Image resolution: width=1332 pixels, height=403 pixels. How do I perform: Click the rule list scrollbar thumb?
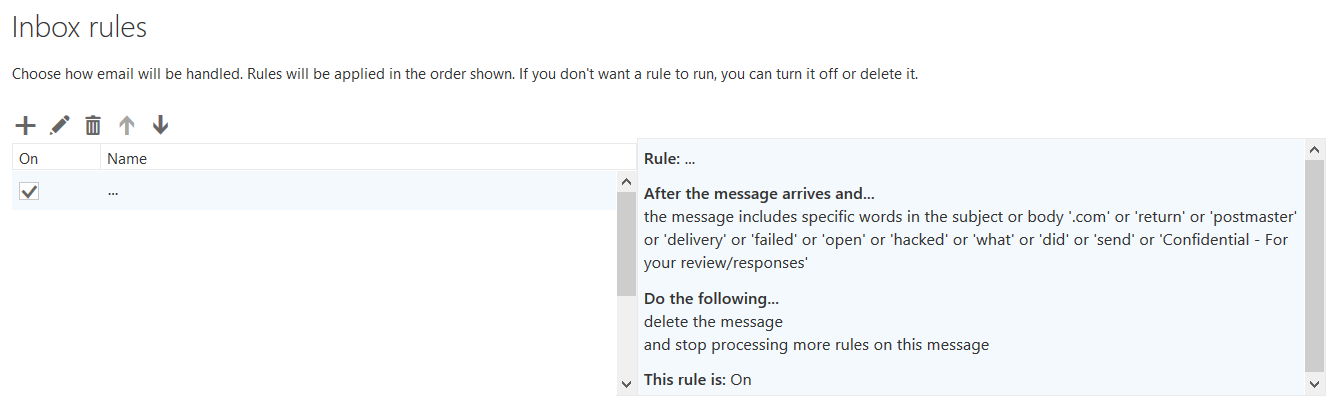pyautogui.click(x=626, y=243)
